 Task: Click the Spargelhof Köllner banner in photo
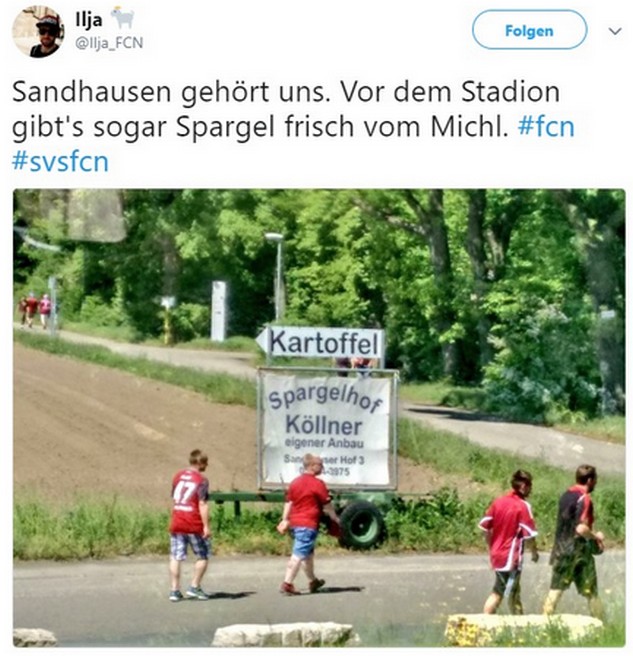click(327, 429)
